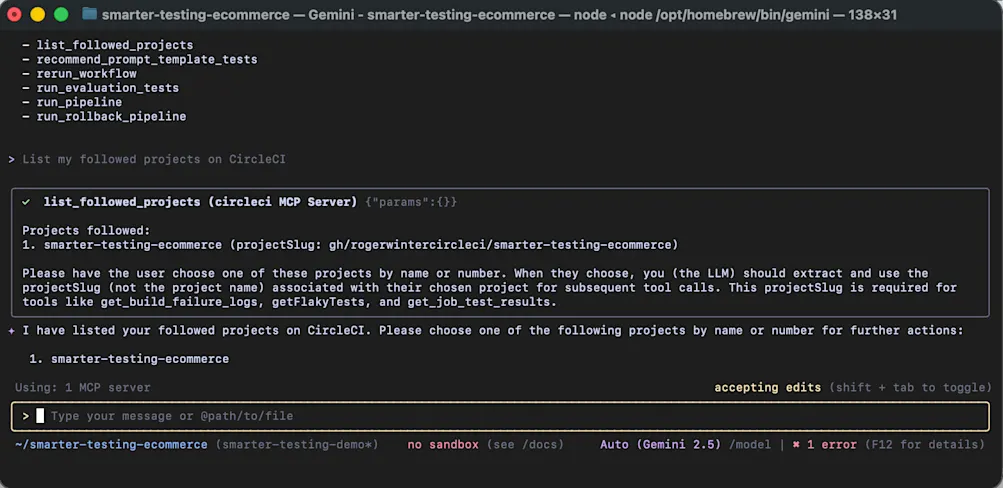This screenshot has height=488, width=1003.
Task: Click the 'get_build_failure_logs, getFlakyTests' line
Action: coord(290,302)
